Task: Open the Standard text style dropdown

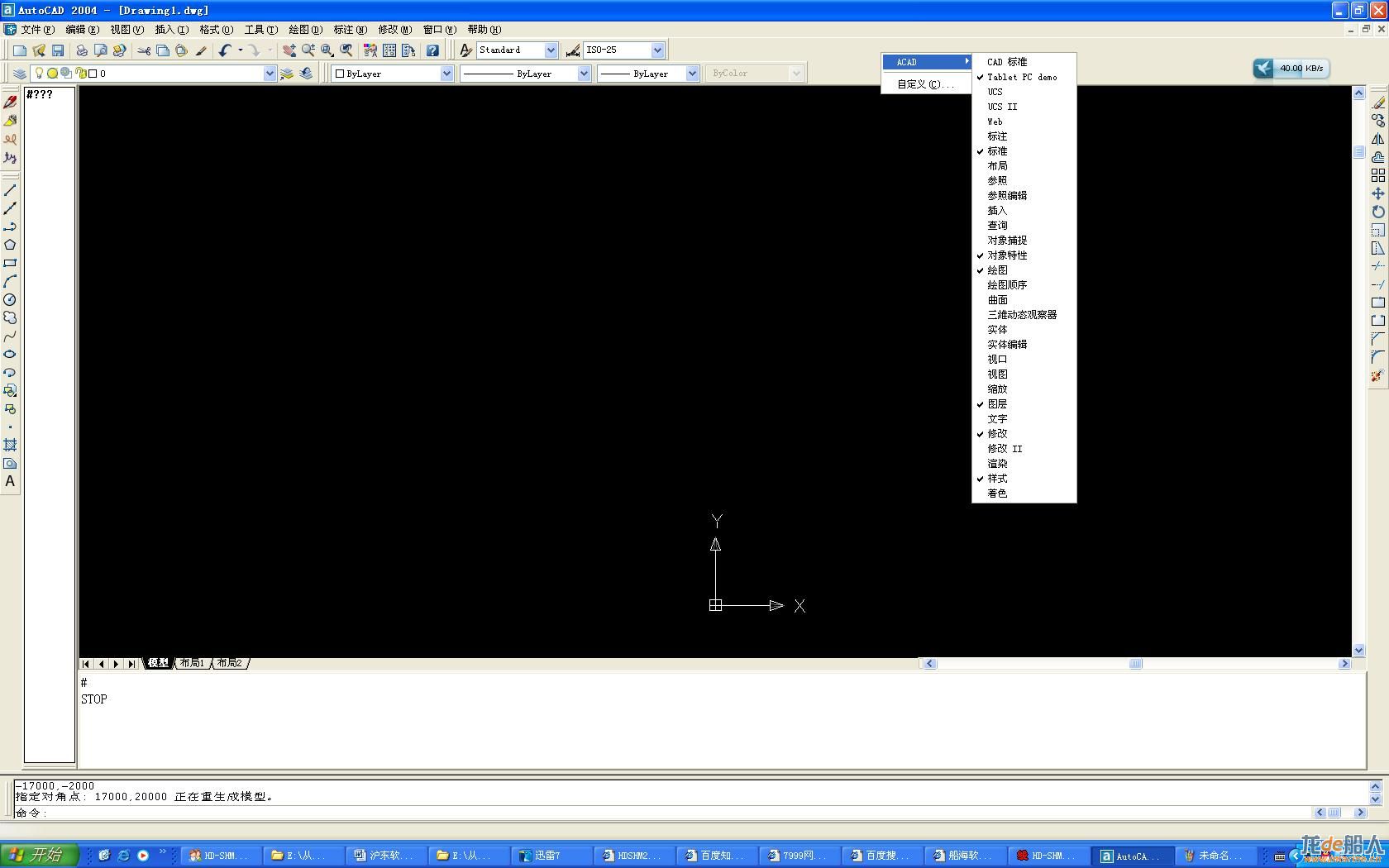Action: (x=551, y=50)
